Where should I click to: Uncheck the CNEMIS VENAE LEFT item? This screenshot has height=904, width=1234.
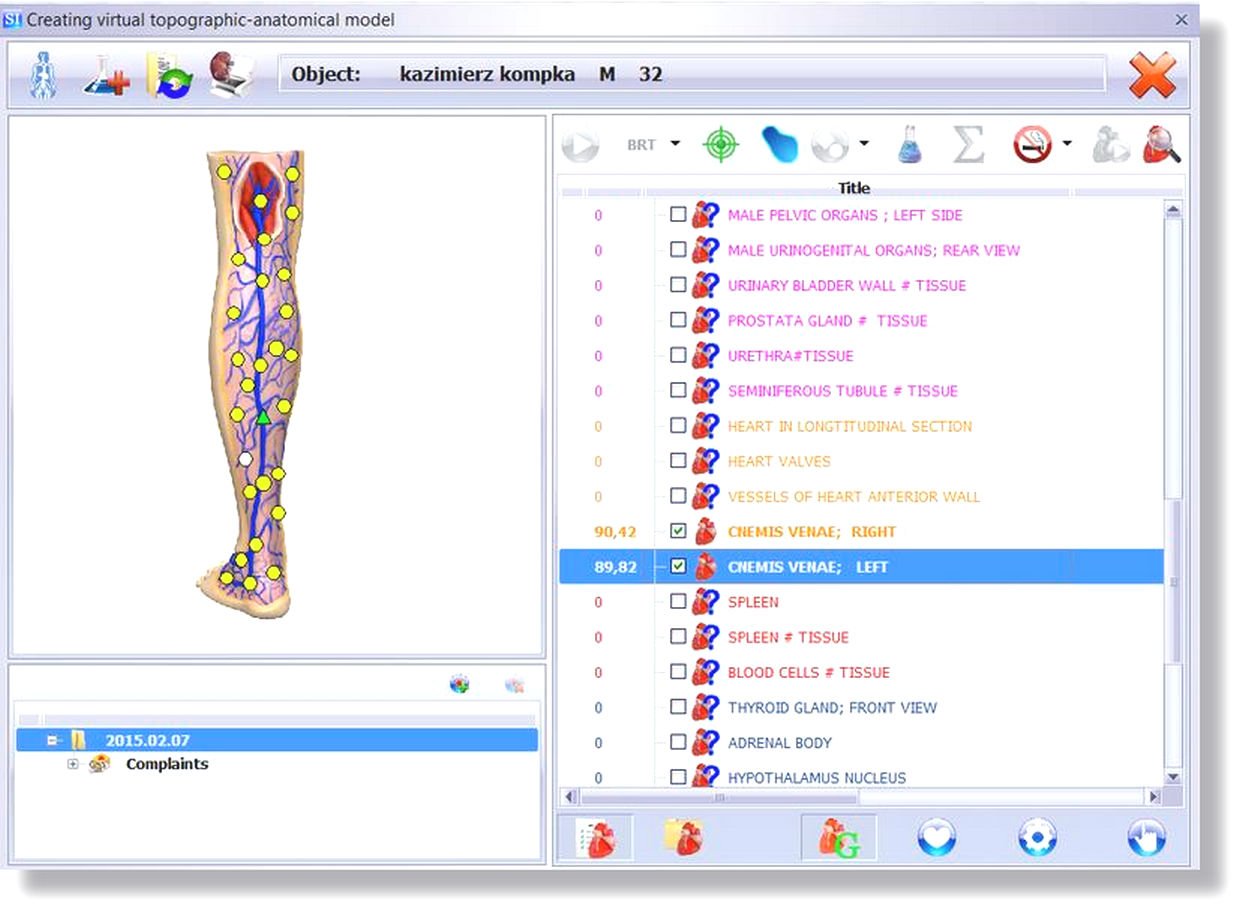pos(677,566)
